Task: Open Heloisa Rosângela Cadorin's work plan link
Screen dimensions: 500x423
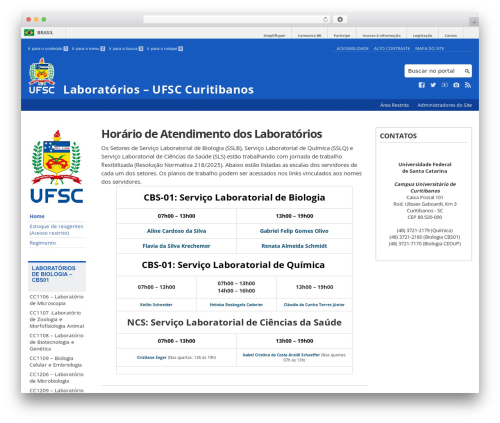Action: 236,305
